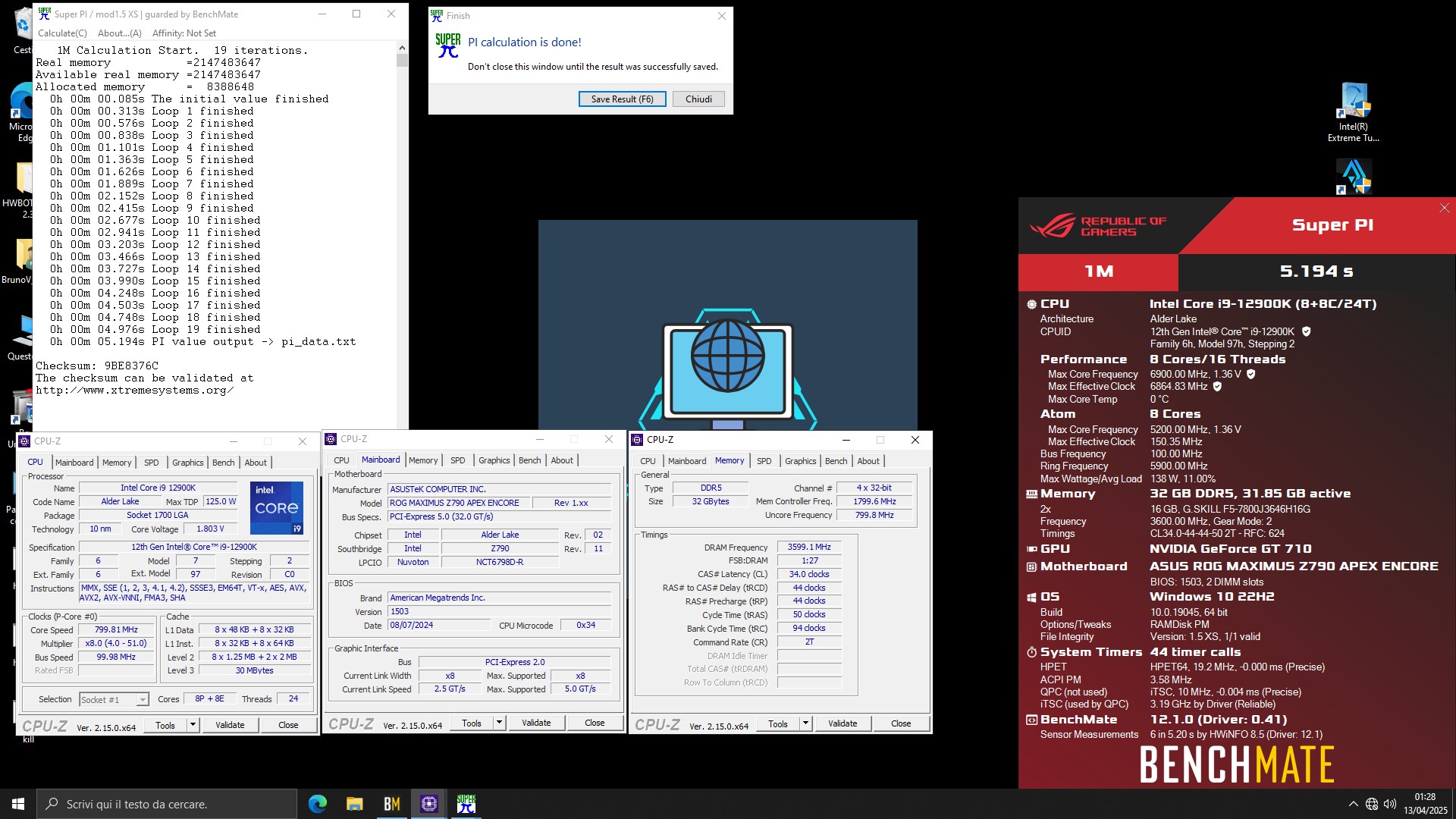This screenshot has height=819, width=1456.
Task: Click the Core Voltage 1.803 V value
Action: click(210, 529)
